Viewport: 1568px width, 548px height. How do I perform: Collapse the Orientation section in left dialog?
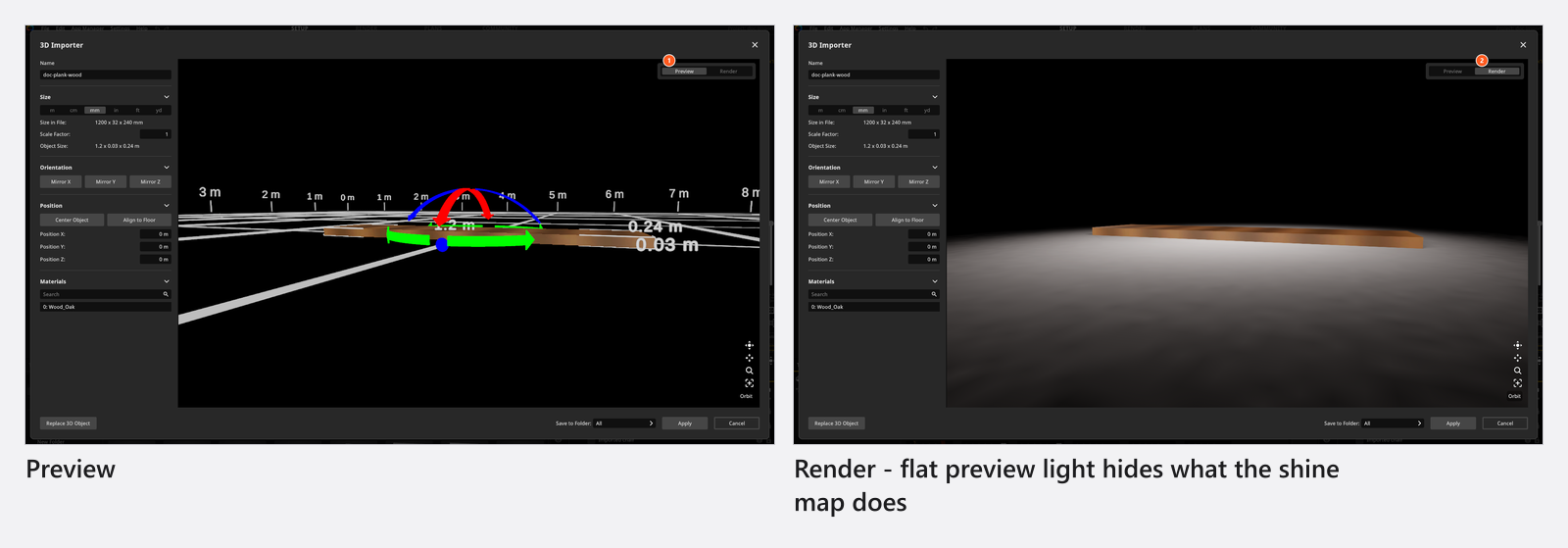pos(167,168)
